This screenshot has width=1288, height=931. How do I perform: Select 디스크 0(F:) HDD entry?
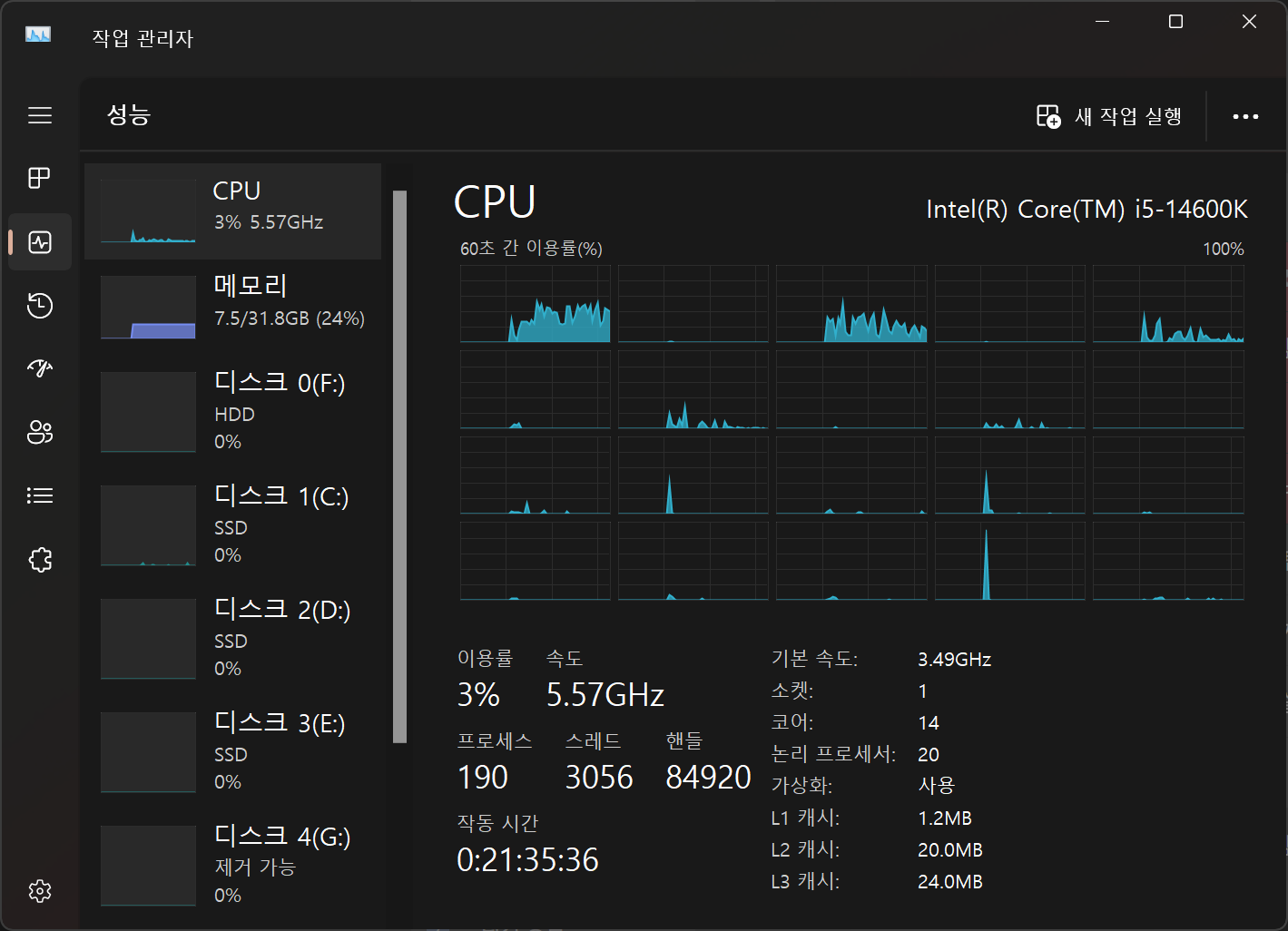tap(233, 411)
